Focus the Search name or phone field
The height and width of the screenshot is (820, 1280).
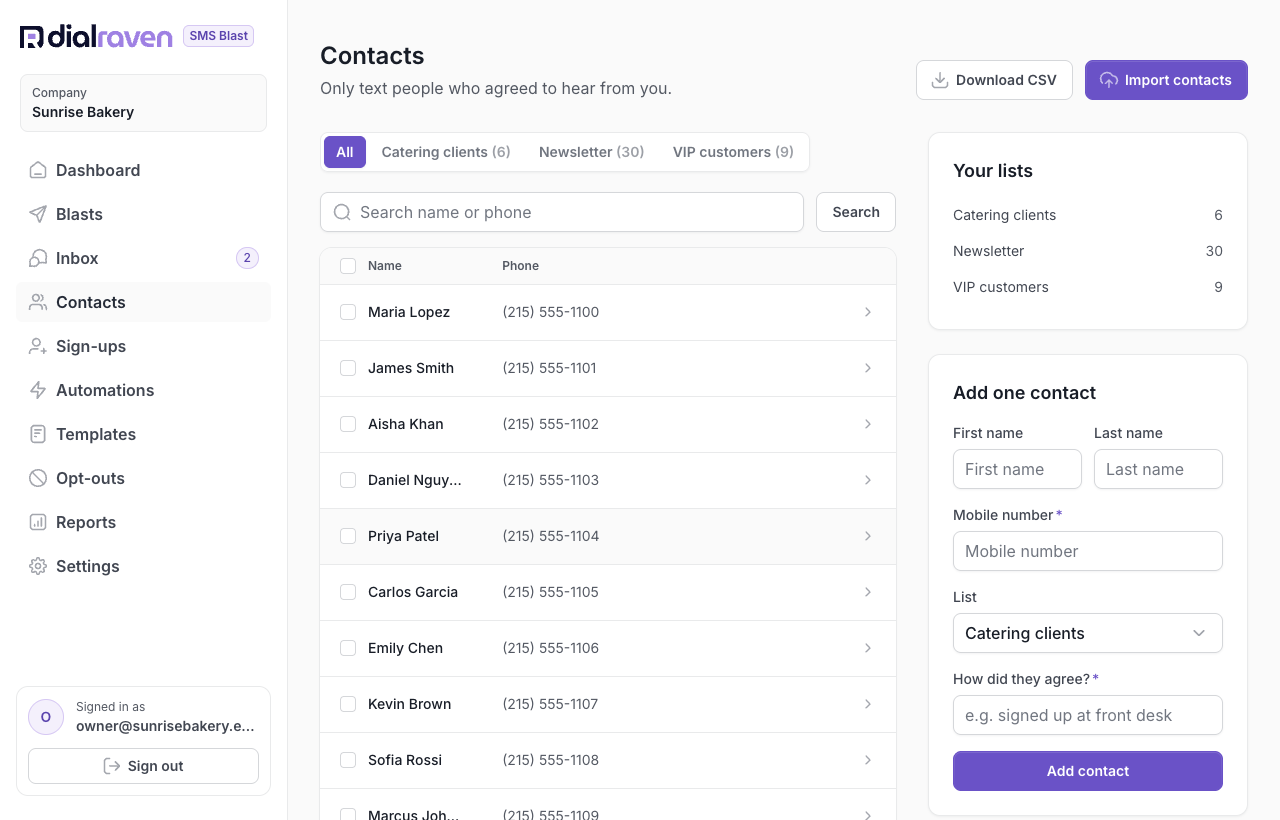coord(562,212)
